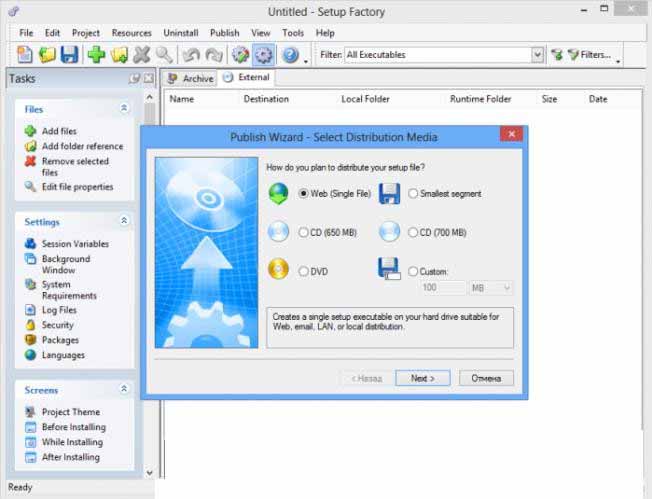Open Background Window settings

pyautogui.click(x=66, y=264)
